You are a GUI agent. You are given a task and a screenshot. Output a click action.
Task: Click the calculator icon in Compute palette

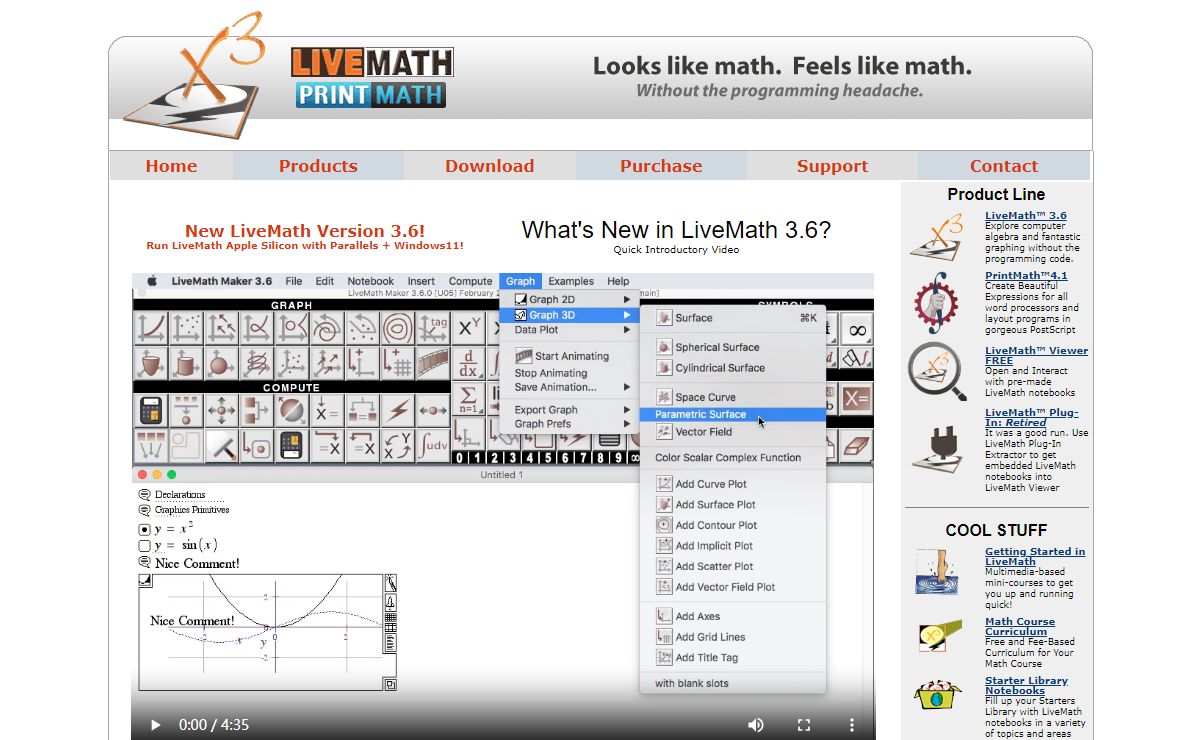point(151,410)
